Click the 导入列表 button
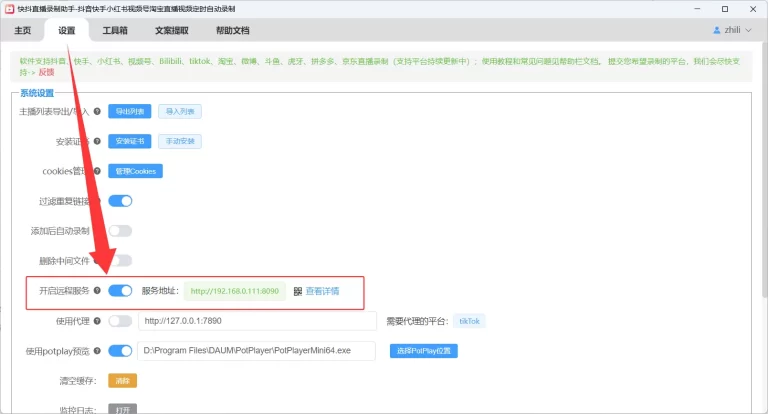Viewport: 768px width, 414px height. point(180,112)
